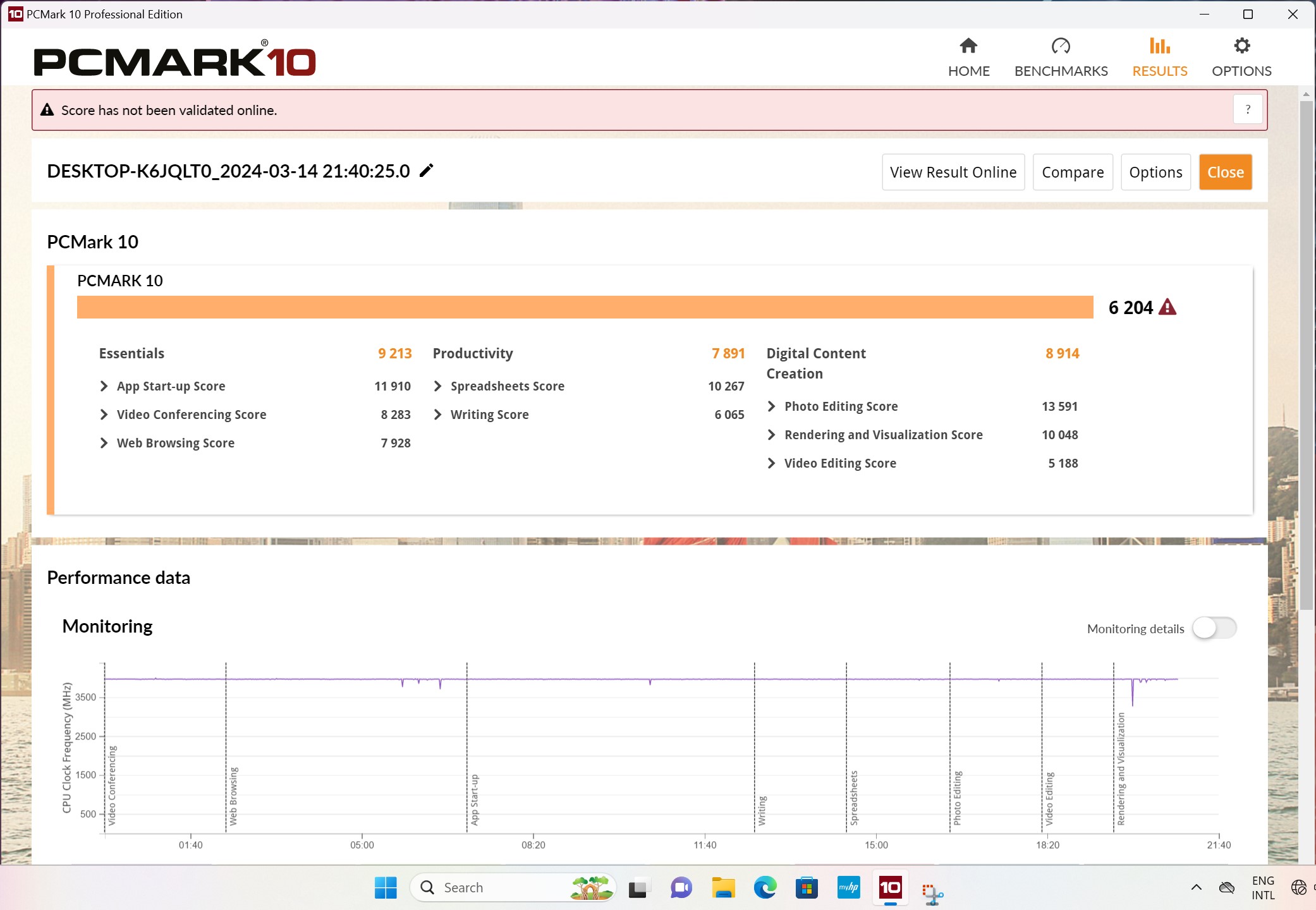Image resolution: width=1316 pixels, height=910 pixels.
Task: Open Task View from the taskbar
Action: (x=639, y=888)
